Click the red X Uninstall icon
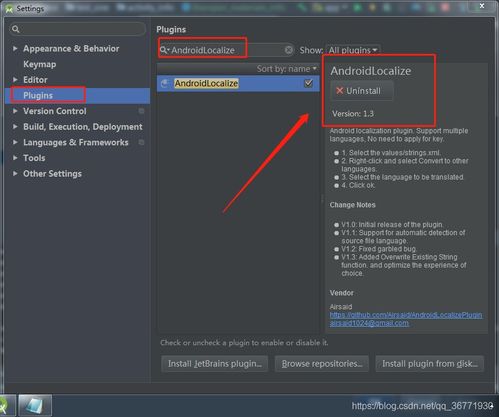Screen dimensions: 499x417 tap(340, 91)
